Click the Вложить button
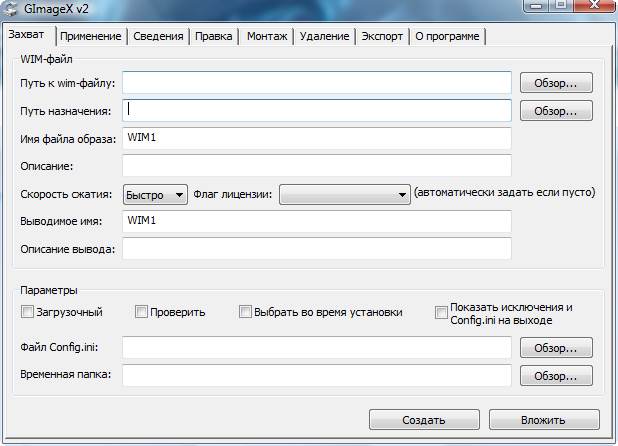Viewport: 618px width, 446px height. click(x=544, y=420)
